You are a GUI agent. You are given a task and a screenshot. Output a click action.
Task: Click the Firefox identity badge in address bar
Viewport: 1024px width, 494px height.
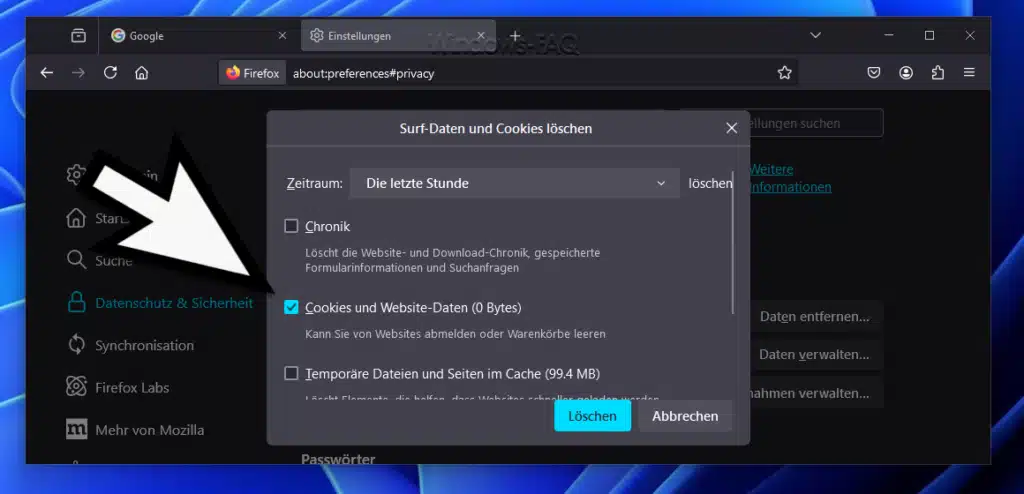click(252, 73)
